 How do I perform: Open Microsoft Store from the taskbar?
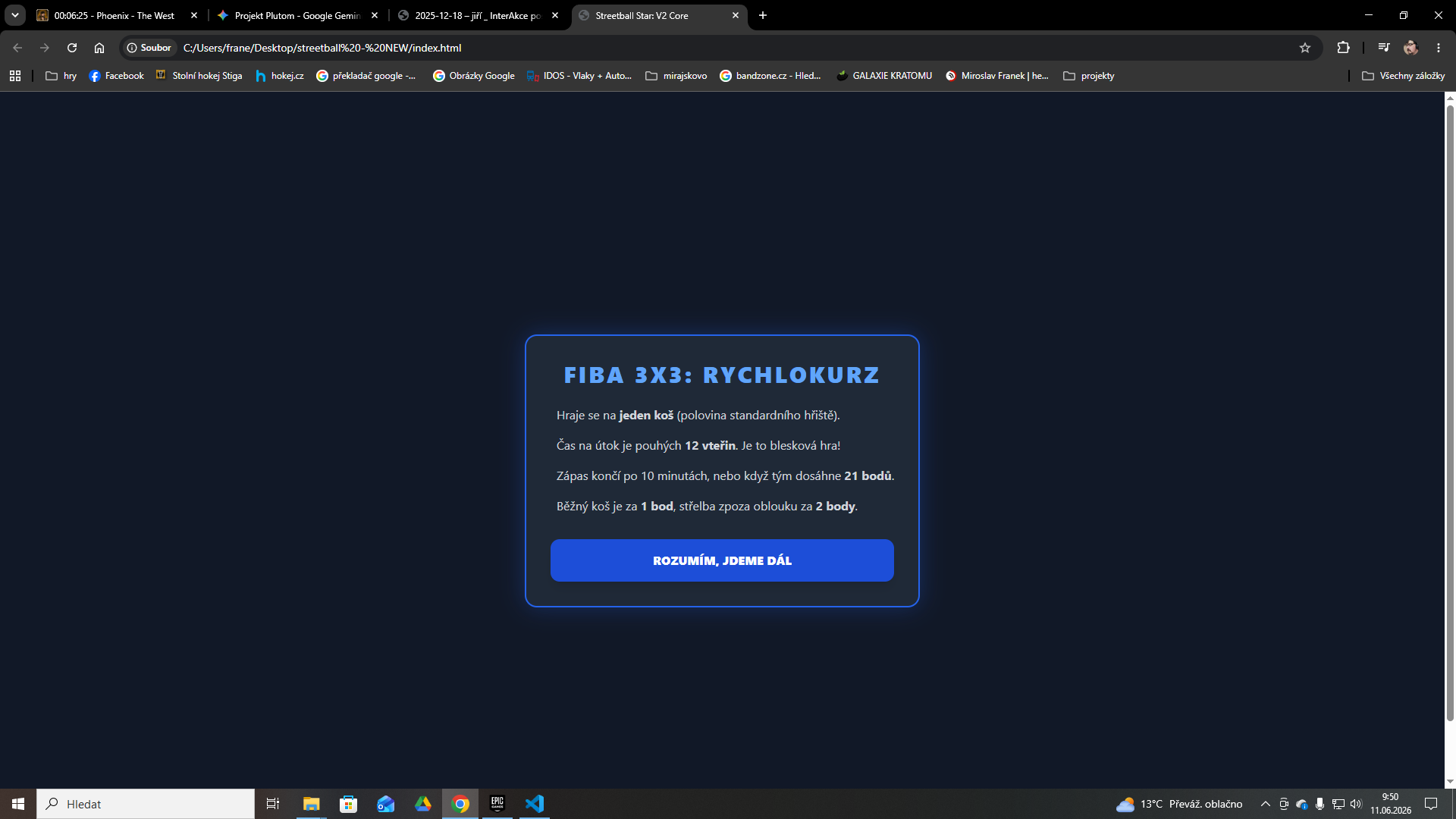pyautogui.click(x=348, y=804)
